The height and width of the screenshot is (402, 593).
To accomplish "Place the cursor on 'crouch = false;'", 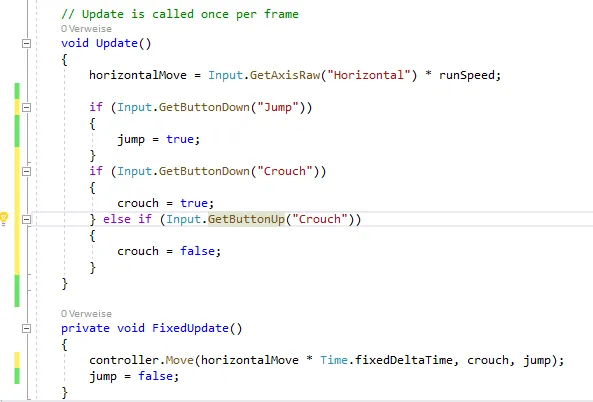I will tap(169, 251).
